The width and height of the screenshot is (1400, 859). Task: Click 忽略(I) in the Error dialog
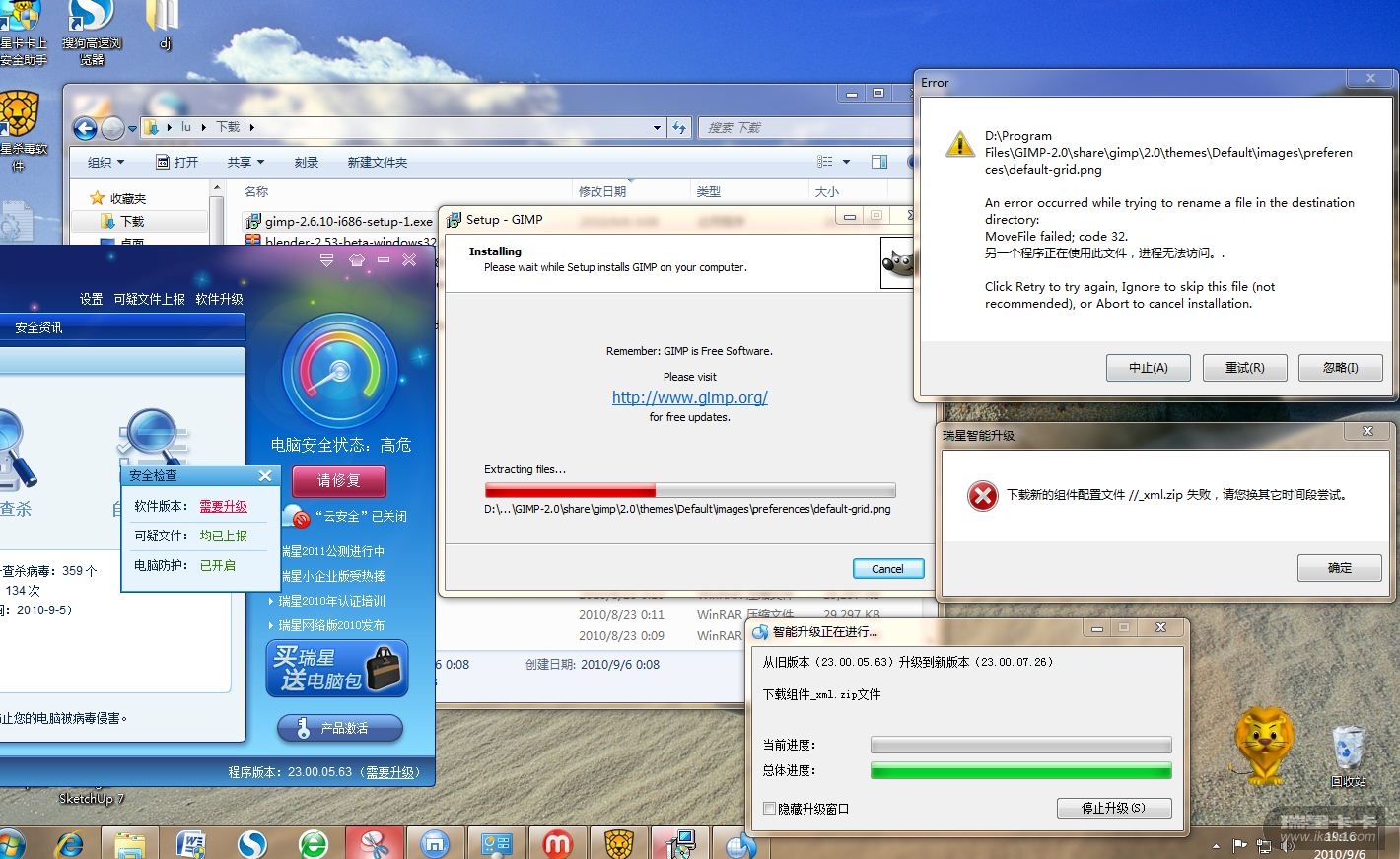point(1341,368)
